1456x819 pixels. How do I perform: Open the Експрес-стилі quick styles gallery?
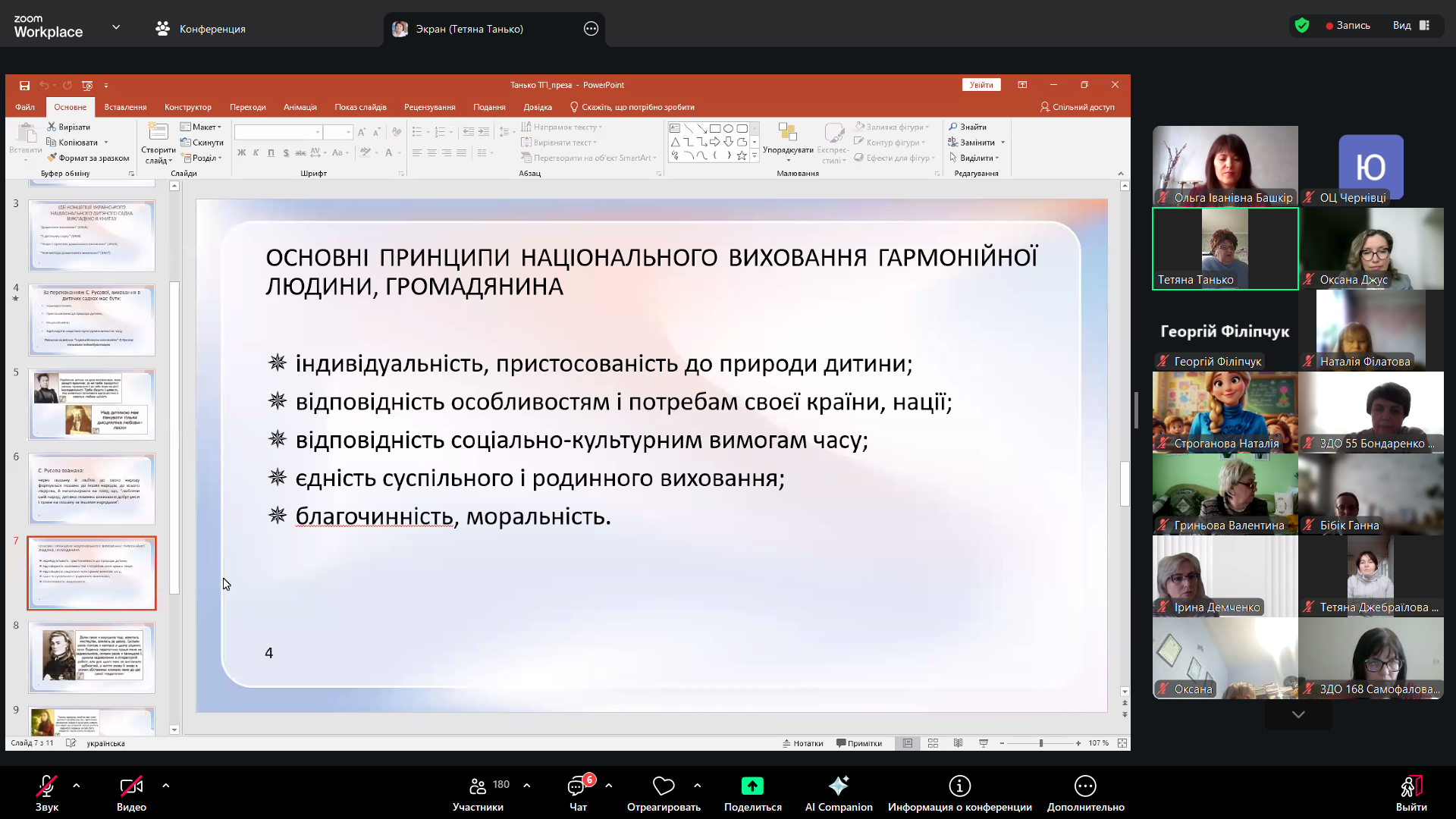[833, 143]
